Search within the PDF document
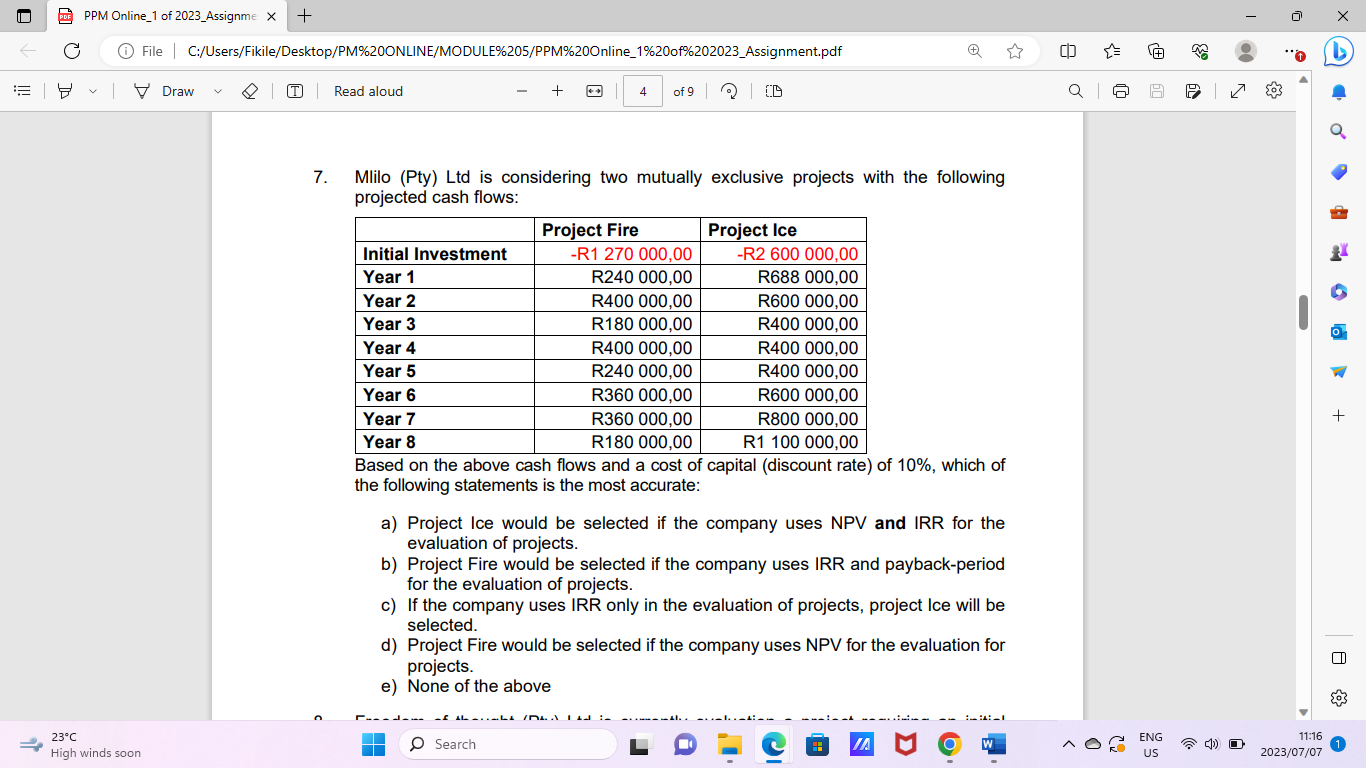 click(1076, 91)
